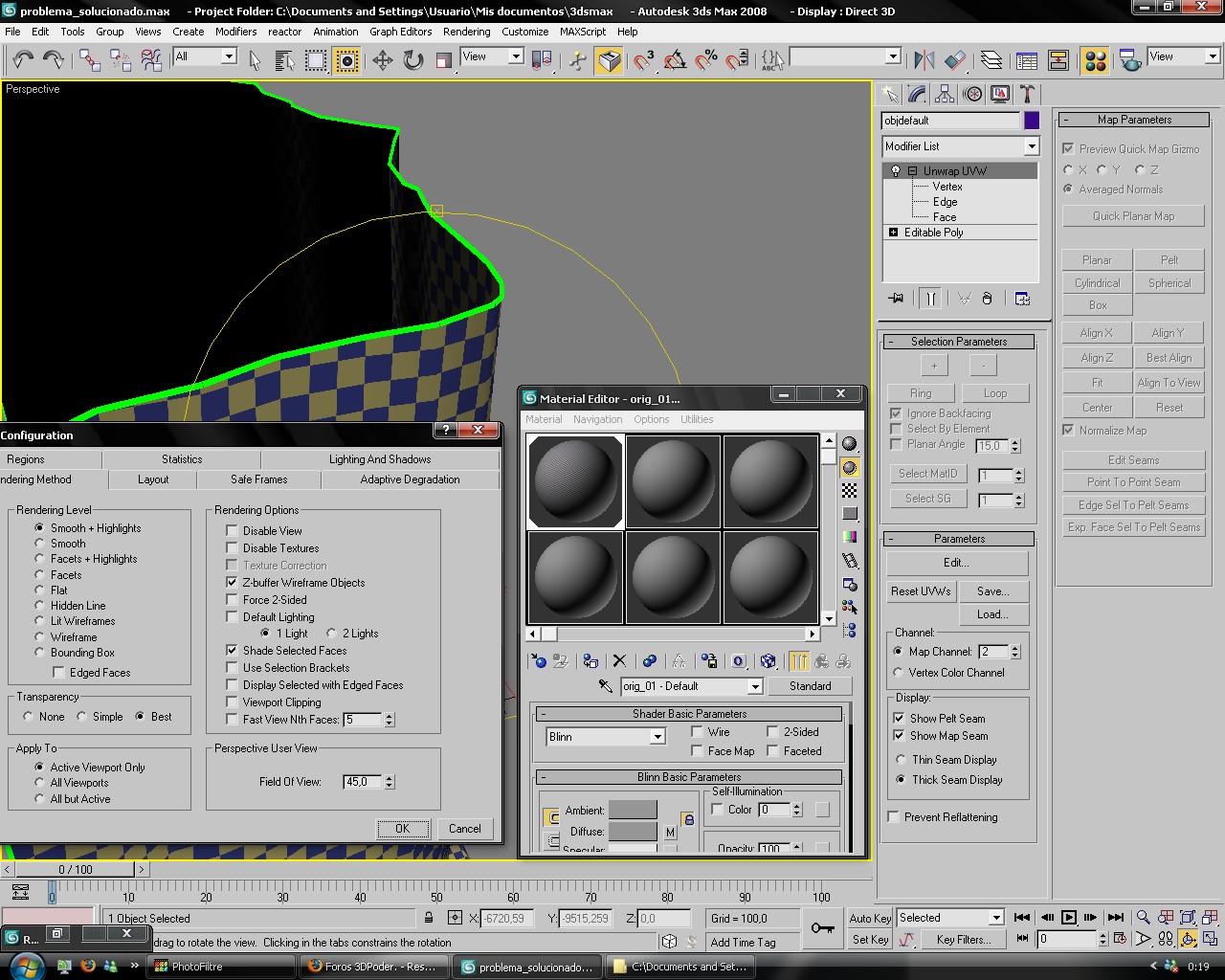Click the Ambient color swatch
Viewport: 1225px width, 980px height.
point(633,811)
